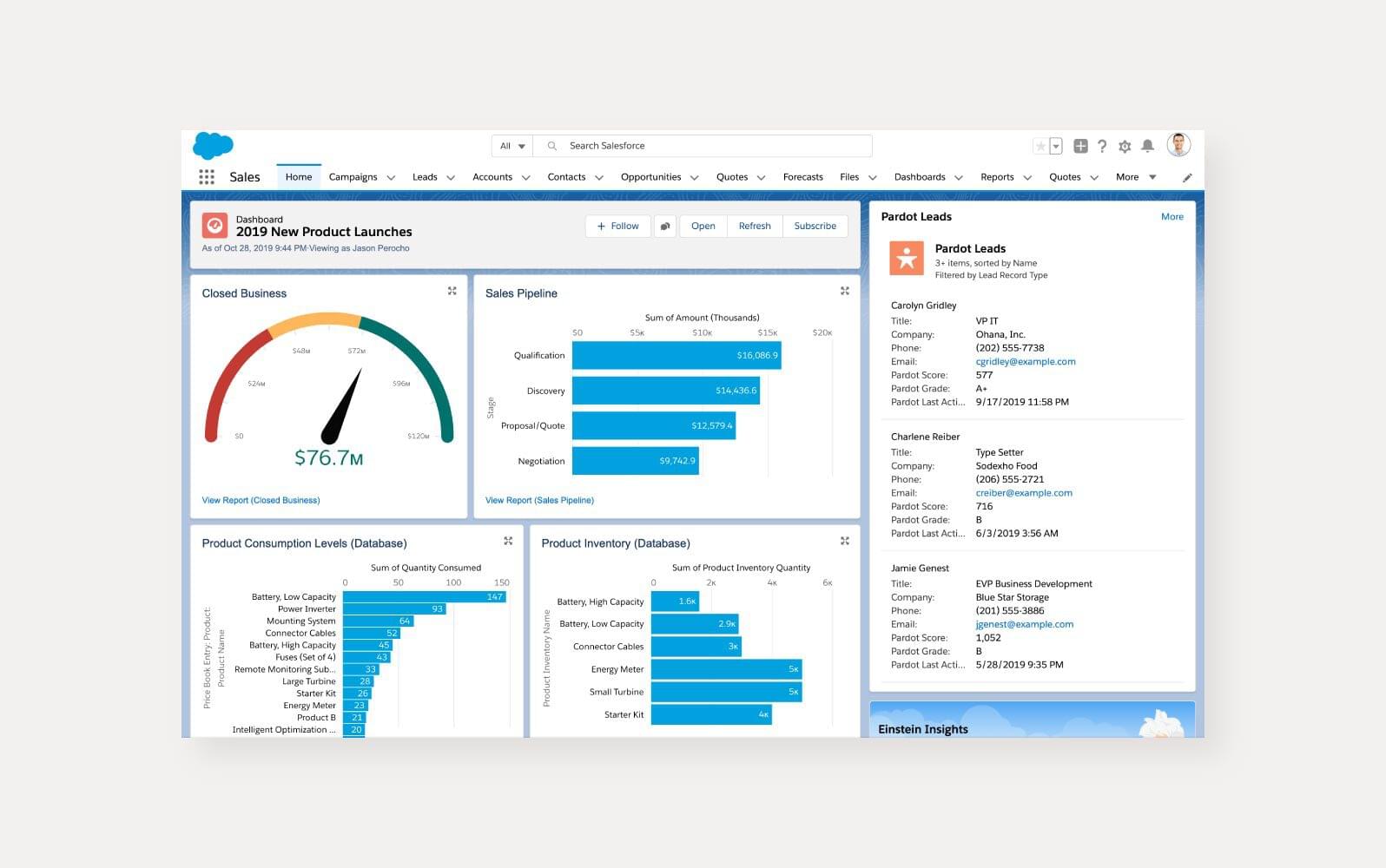
Task: Select the Home tab
Action: (299, 177)
